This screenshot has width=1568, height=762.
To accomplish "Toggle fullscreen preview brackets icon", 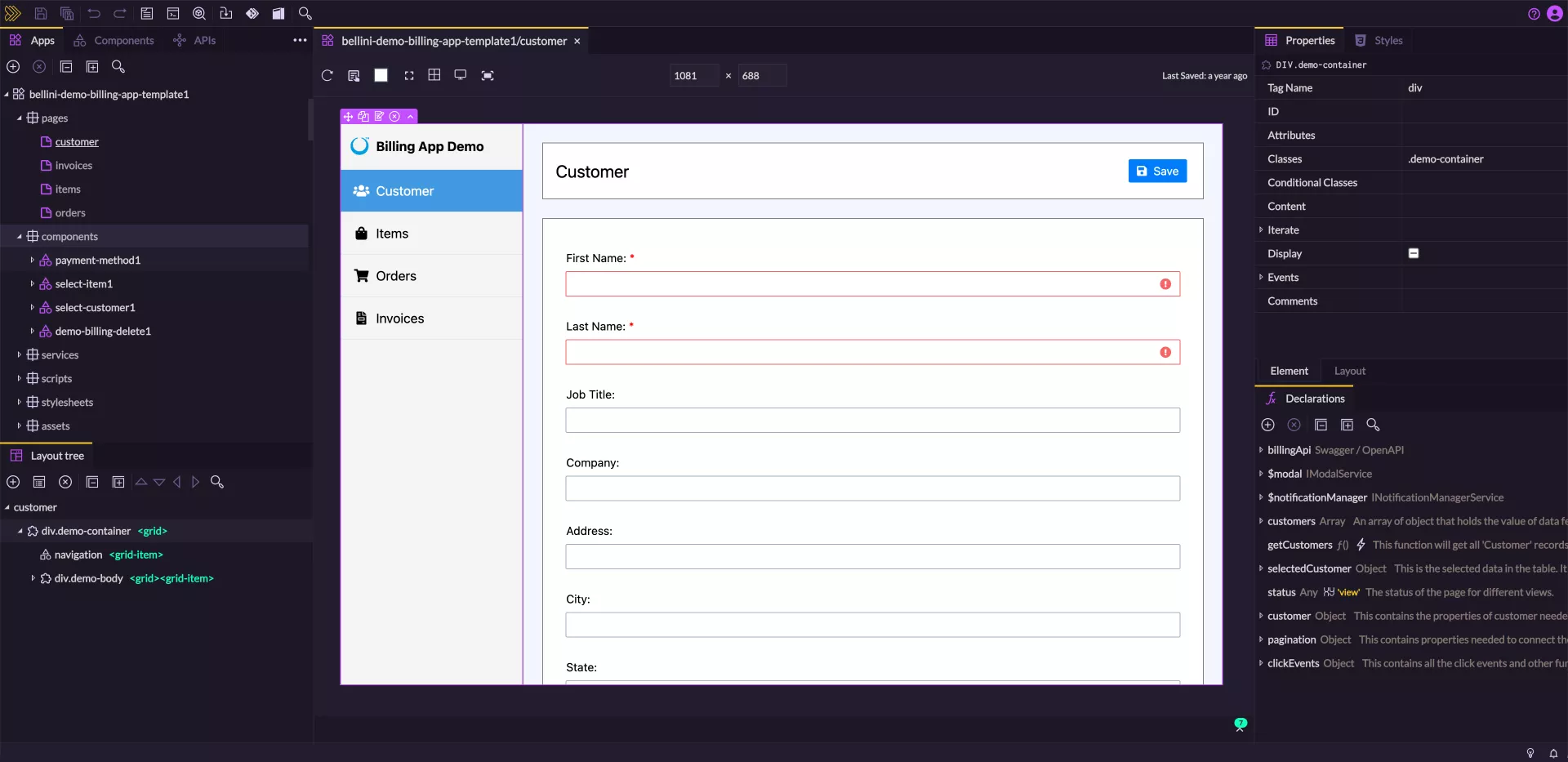I will point(409,75).
